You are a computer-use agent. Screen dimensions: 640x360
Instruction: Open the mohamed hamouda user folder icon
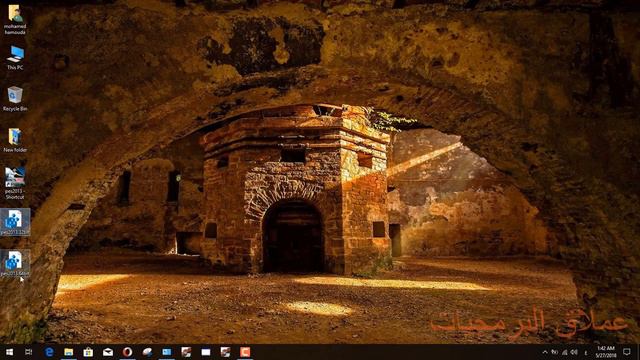15,19
